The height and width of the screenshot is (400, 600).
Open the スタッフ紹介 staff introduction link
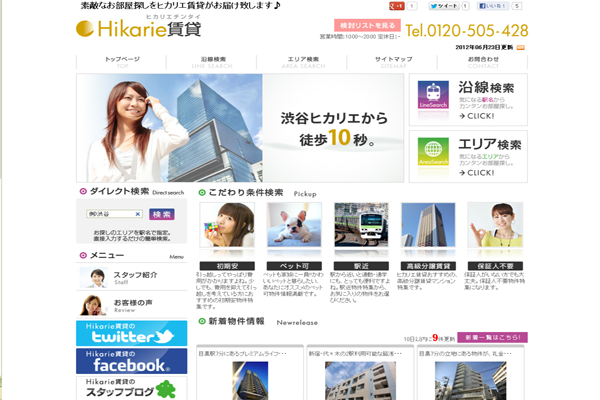[135, 275]
